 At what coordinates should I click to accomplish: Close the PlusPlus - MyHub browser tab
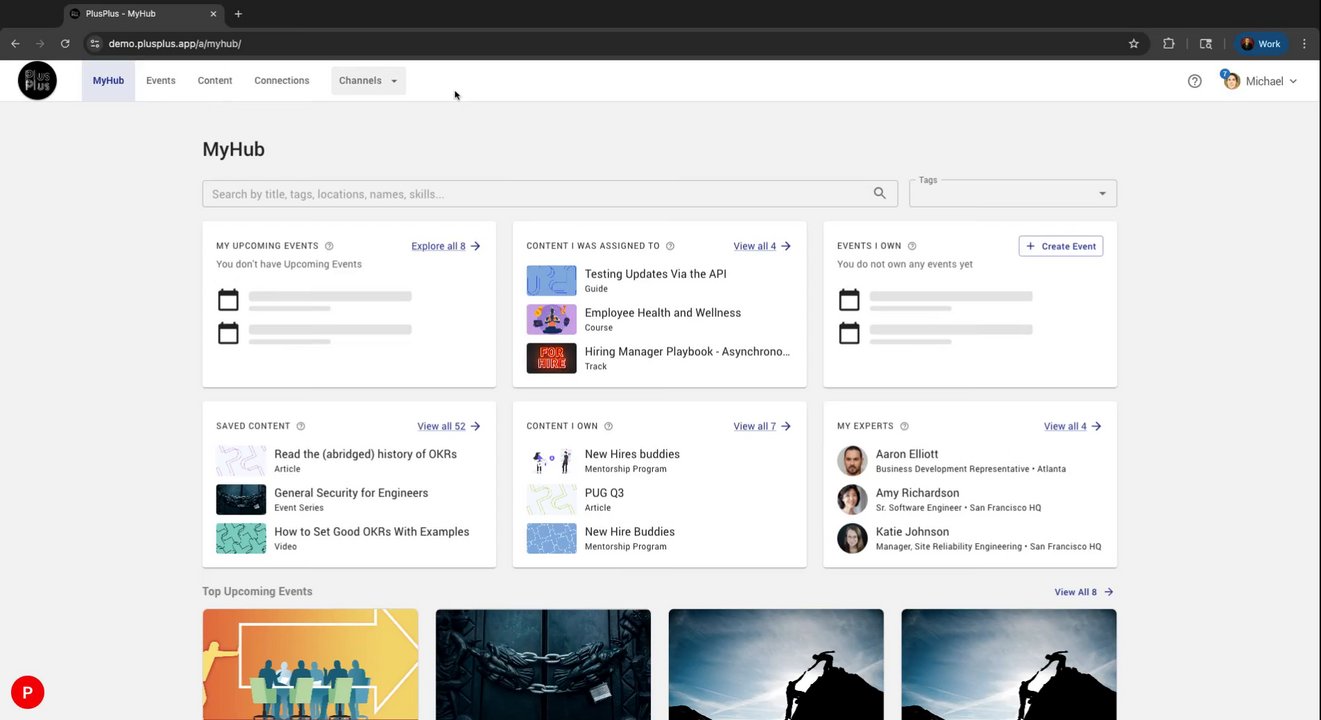pyautogui.click(x=213, y=14)
